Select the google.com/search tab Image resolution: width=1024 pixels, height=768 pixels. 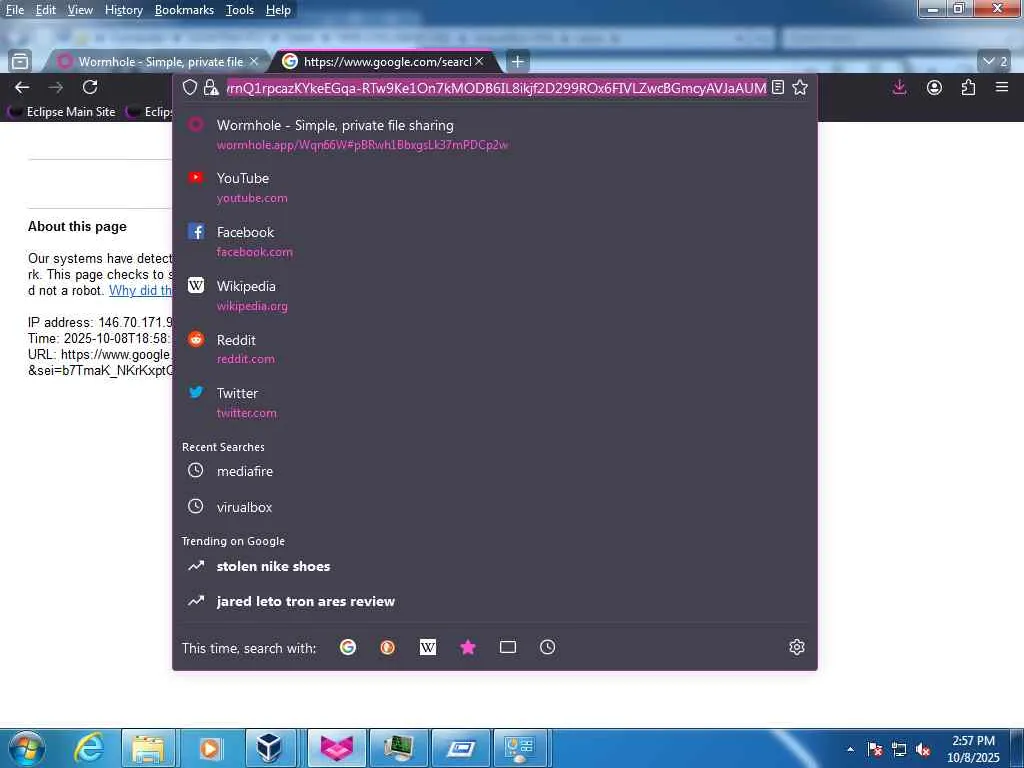(385, 61)
